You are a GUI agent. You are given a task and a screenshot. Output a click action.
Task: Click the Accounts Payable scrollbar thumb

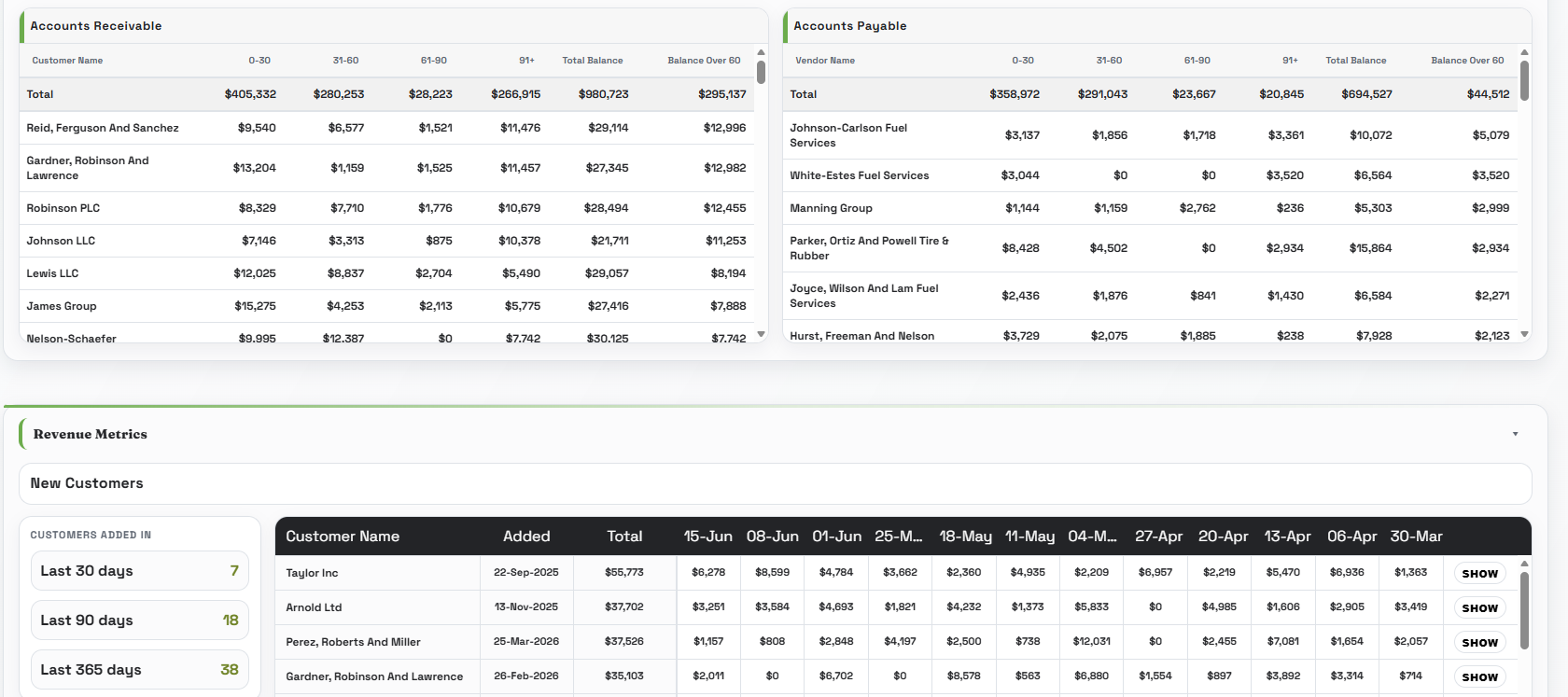click(1524, 80)
